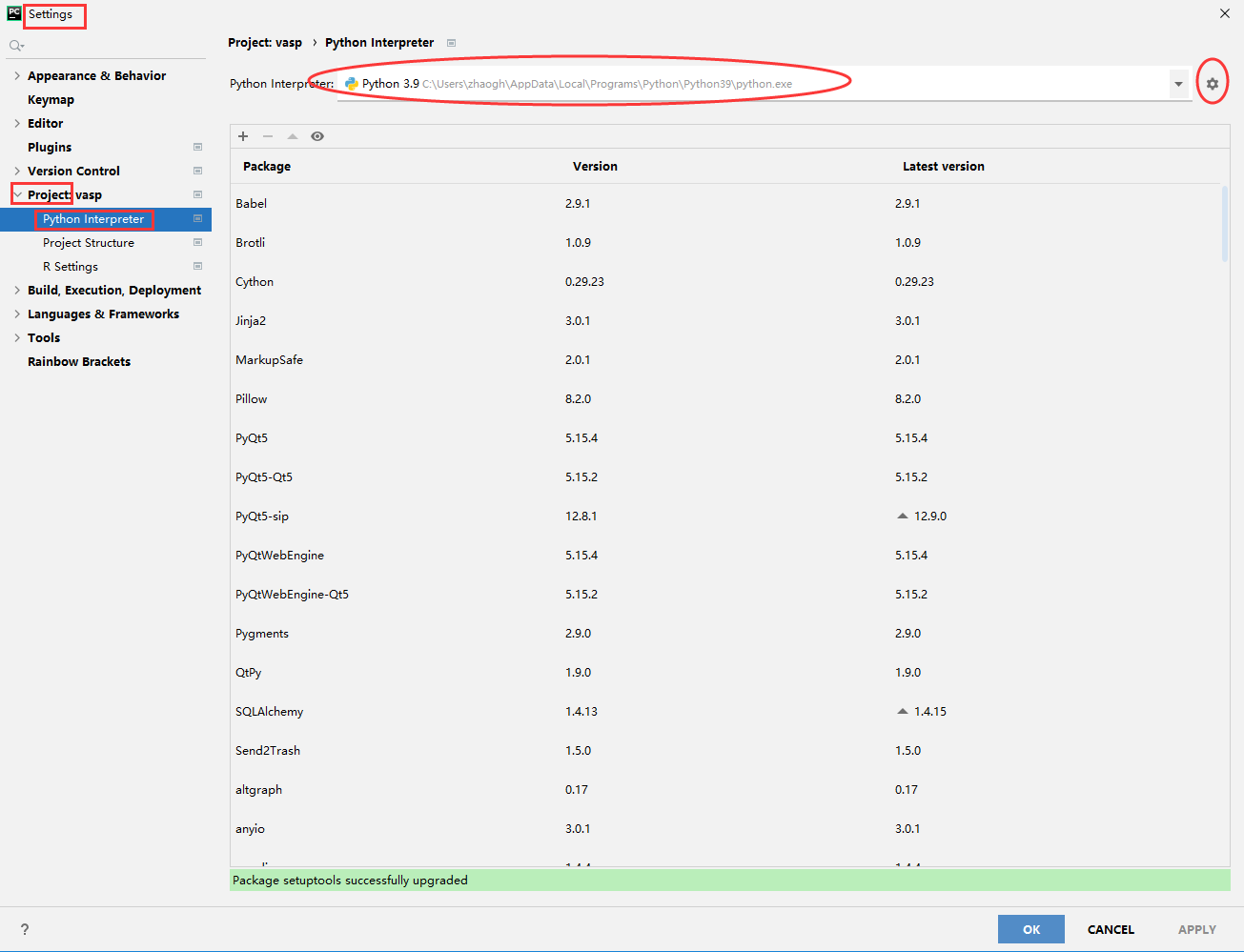Click upgrade arrow for PyQt5-sip 12.9.0
The height and width of the screenshot is (952, 1244).
[x=902, y=516]
